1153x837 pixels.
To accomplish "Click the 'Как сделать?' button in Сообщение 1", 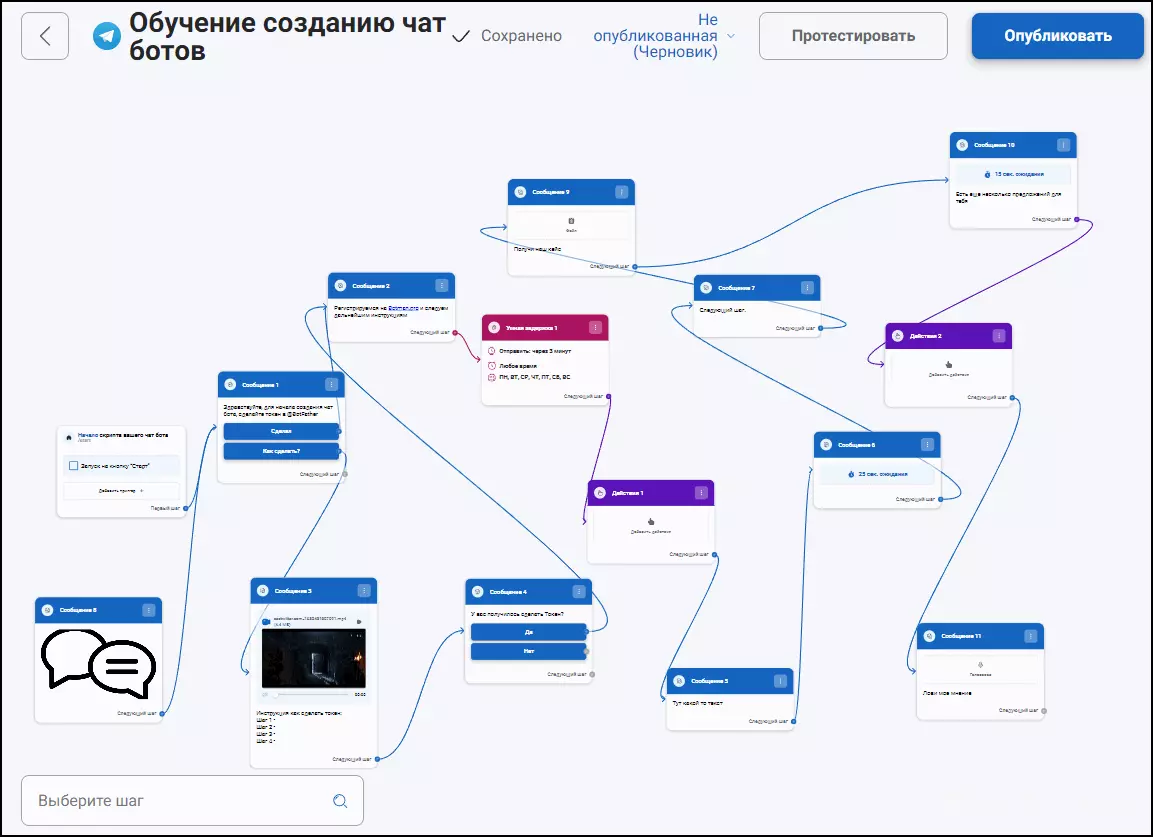I will [x=281, y=451].
